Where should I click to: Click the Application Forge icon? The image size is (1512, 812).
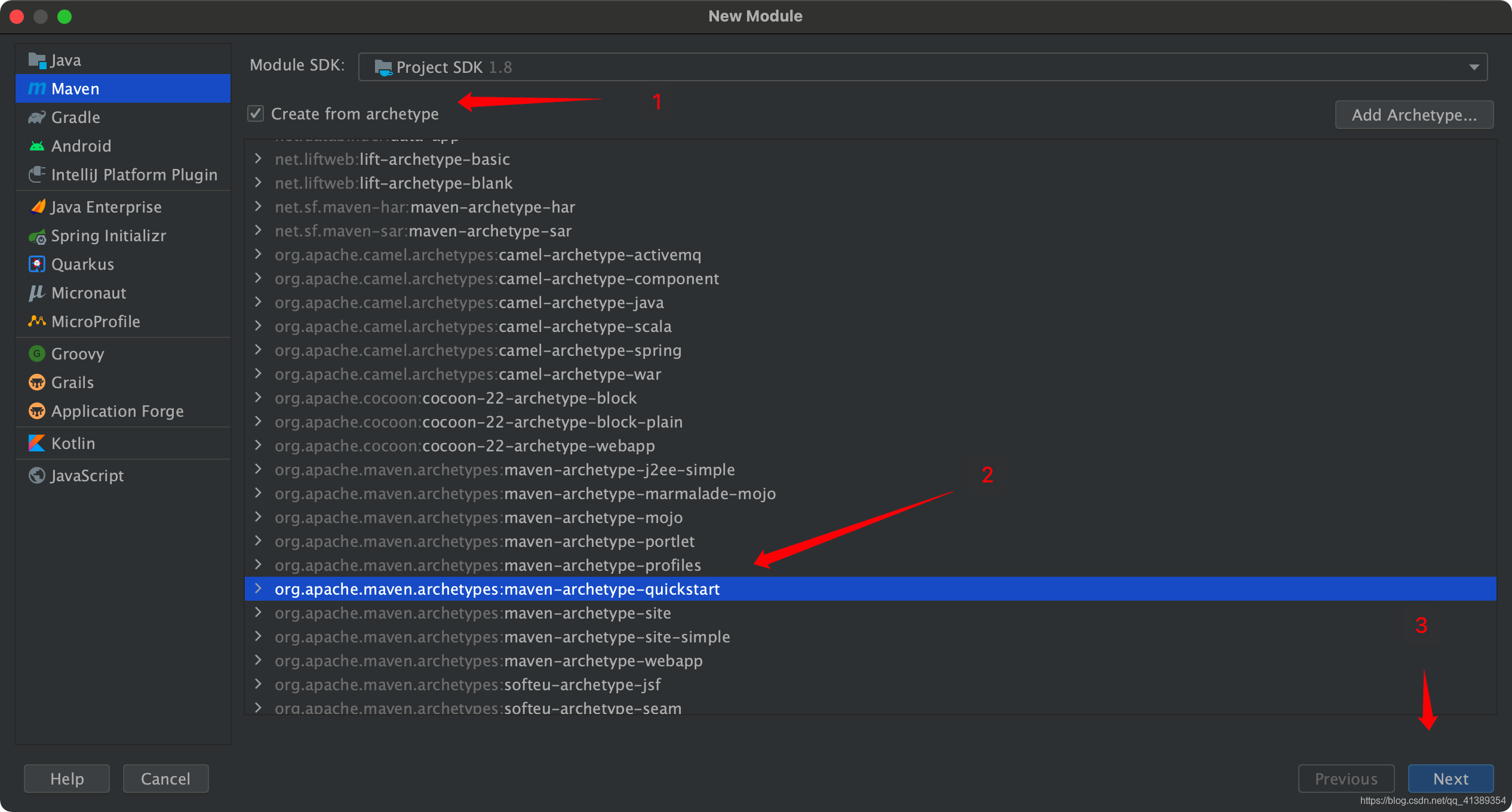click(37, 411)
